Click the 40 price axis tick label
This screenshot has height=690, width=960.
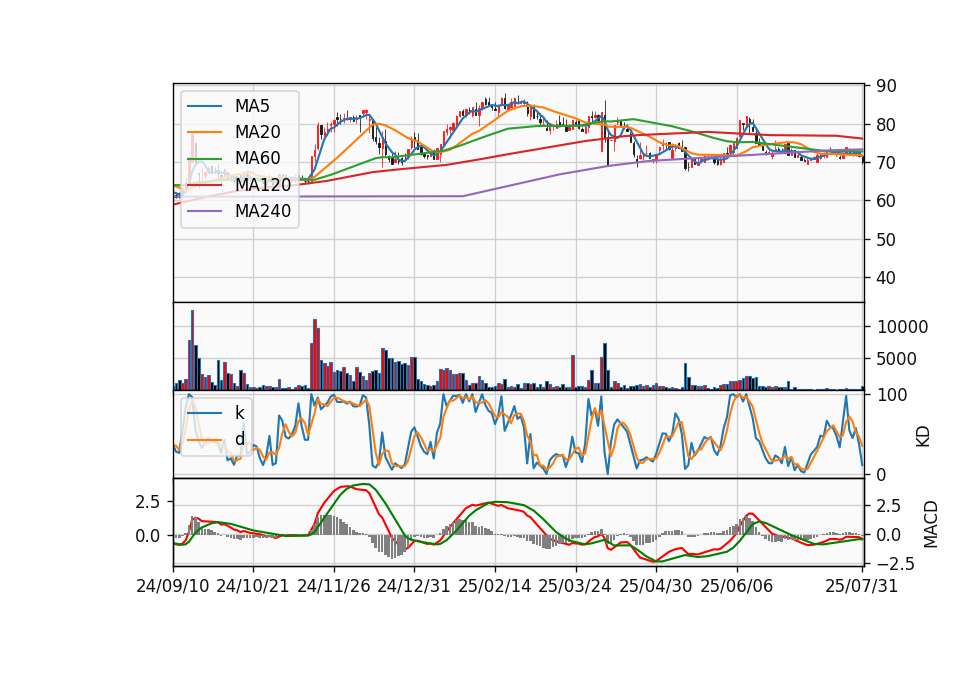pos(886,278)
